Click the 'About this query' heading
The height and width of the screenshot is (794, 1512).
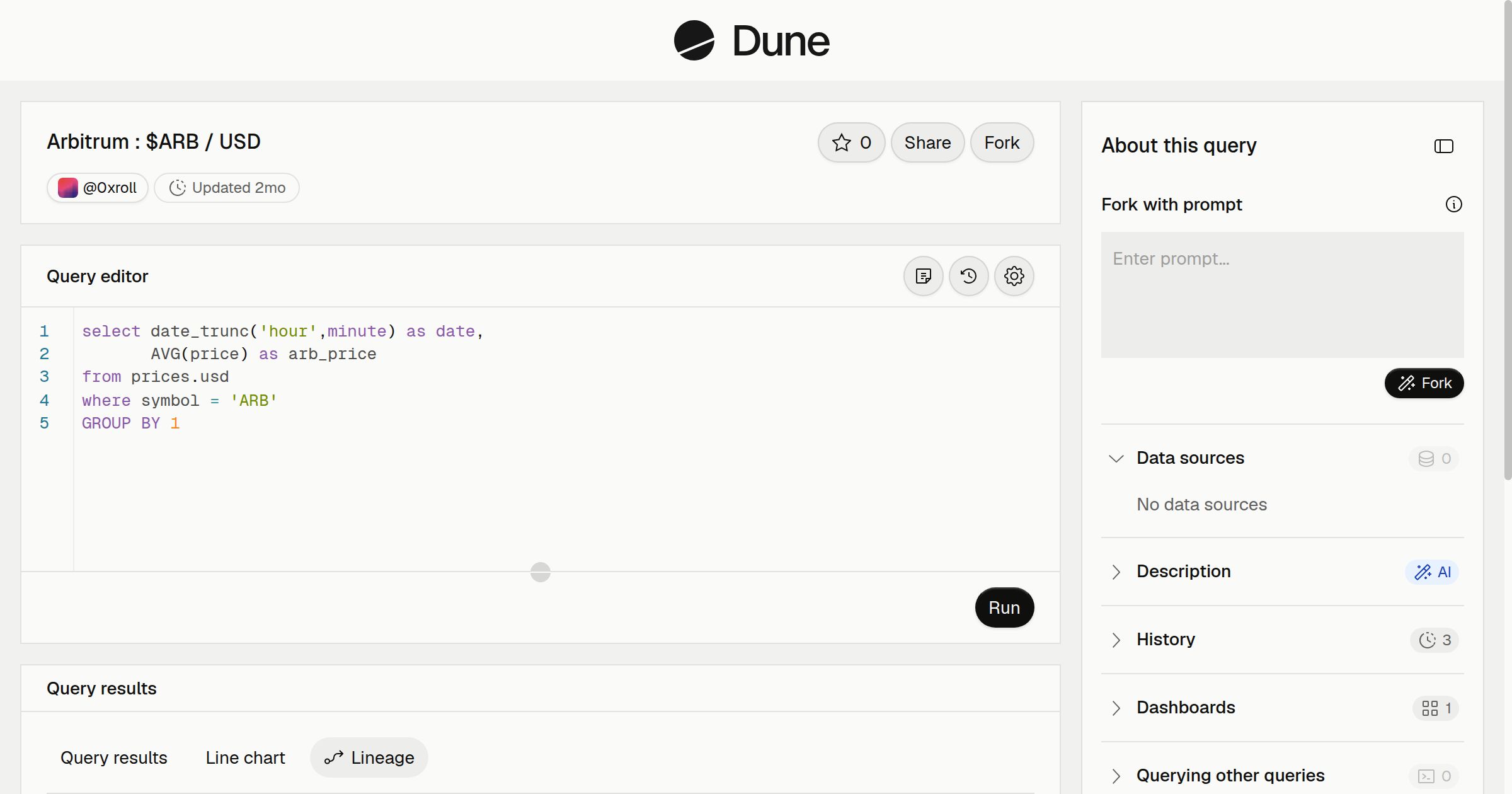pyautogui.click(x=1179, y=146)
